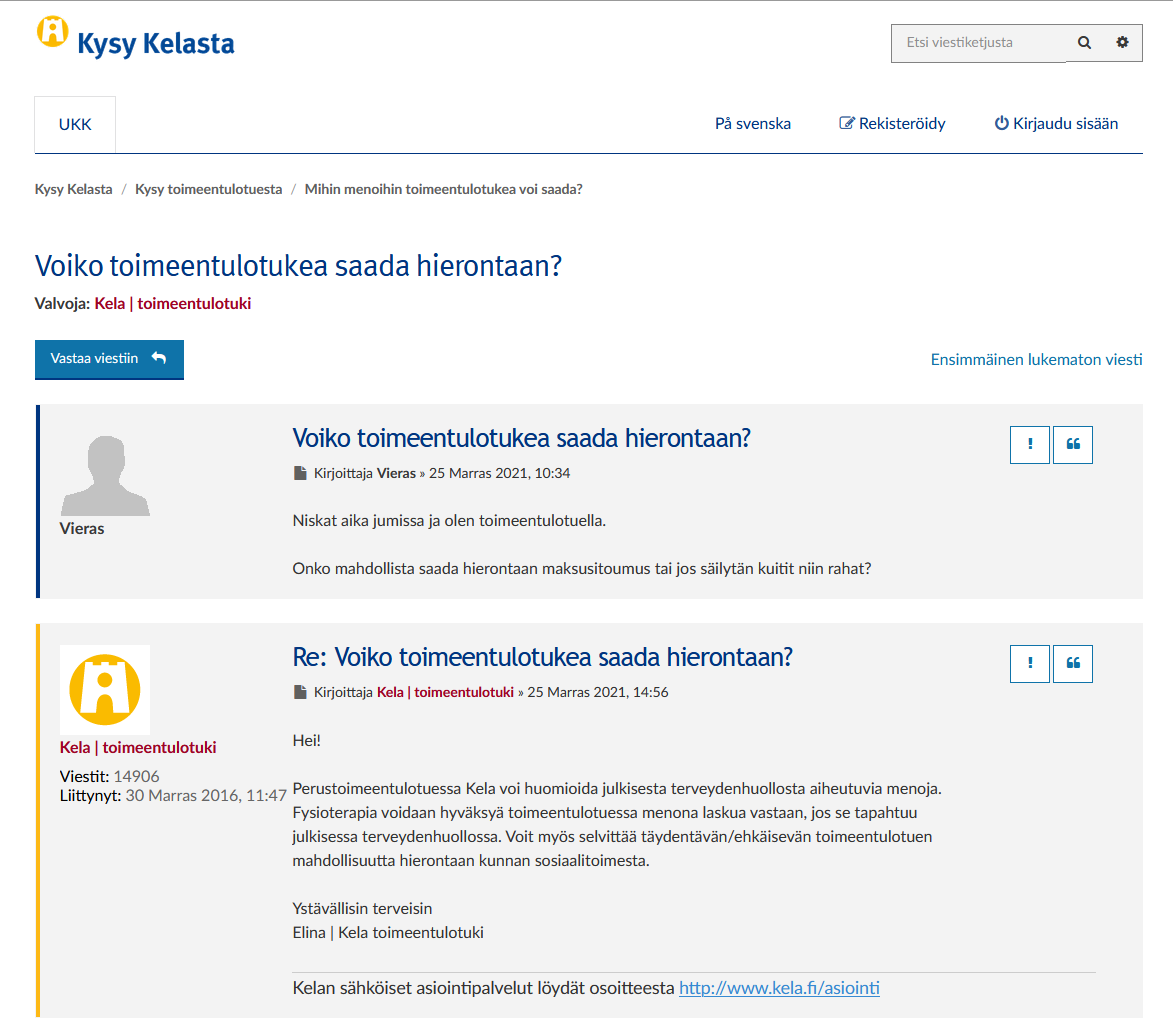Click post icon beside Kirjoittaja Kela

[300, 693]
